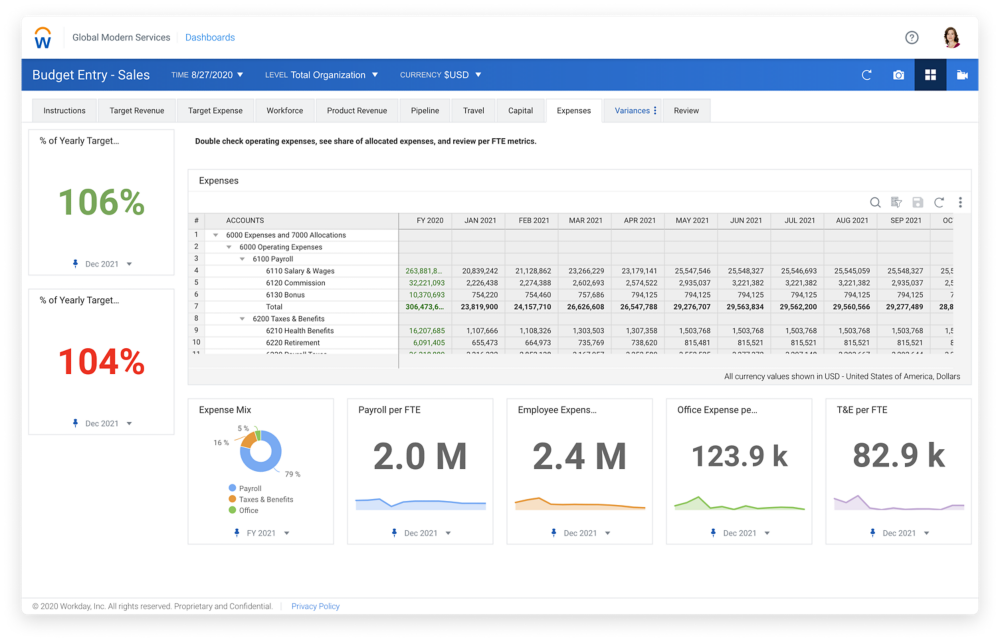This screenshot has height=642, width=1000.
Task: Toggle the pin on T&E per FTE card
Action: [x=873, y=533]
